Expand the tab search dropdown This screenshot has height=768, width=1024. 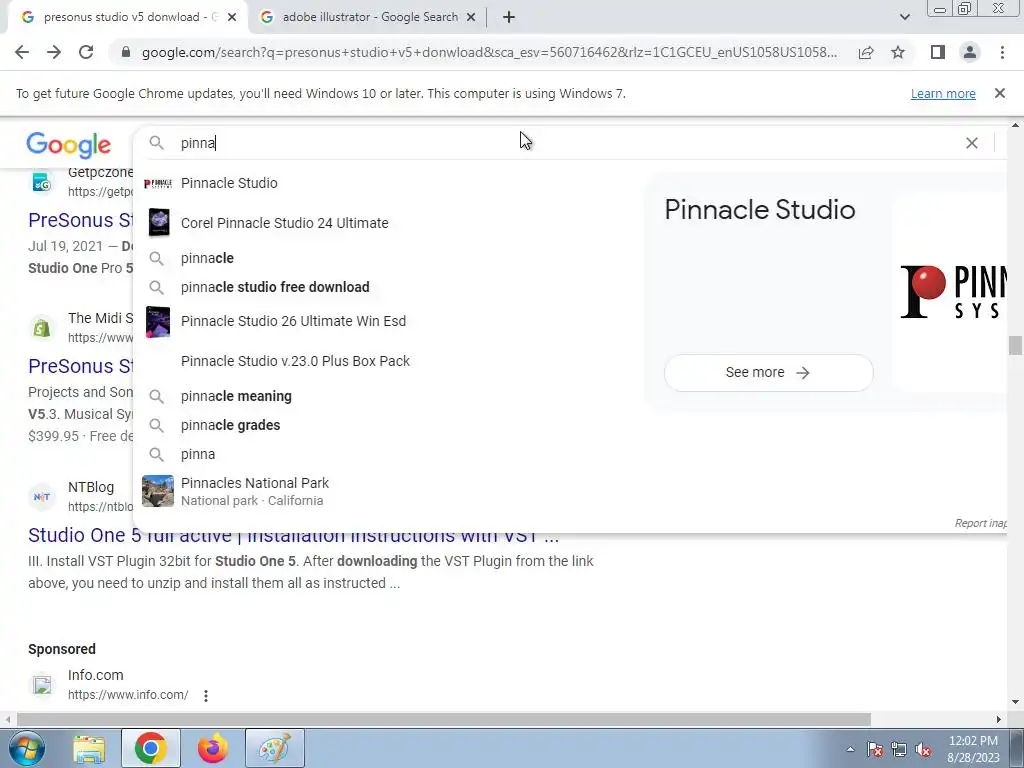click(x=904, y=17)
